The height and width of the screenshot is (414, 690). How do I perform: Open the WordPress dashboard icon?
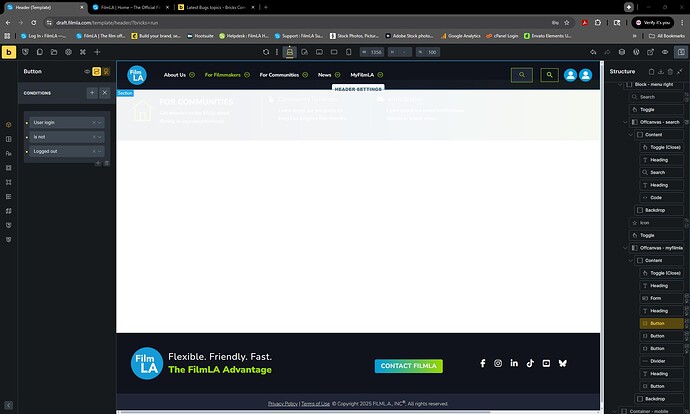click(x=636, y=52)
